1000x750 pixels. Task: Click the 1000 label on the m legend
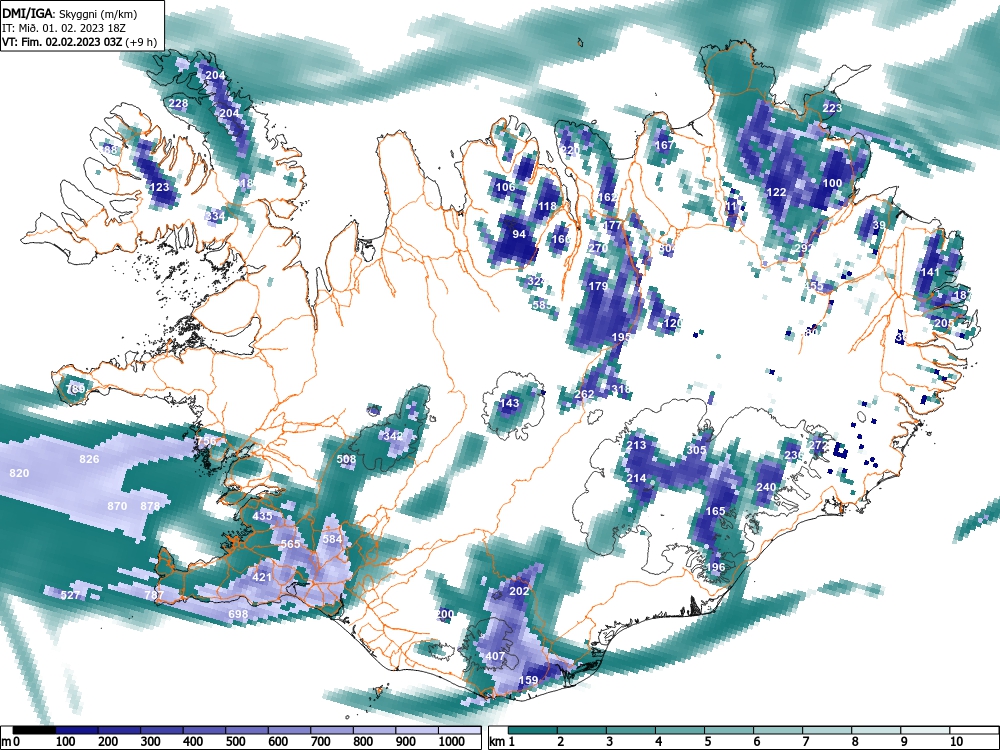coord(452,742)
